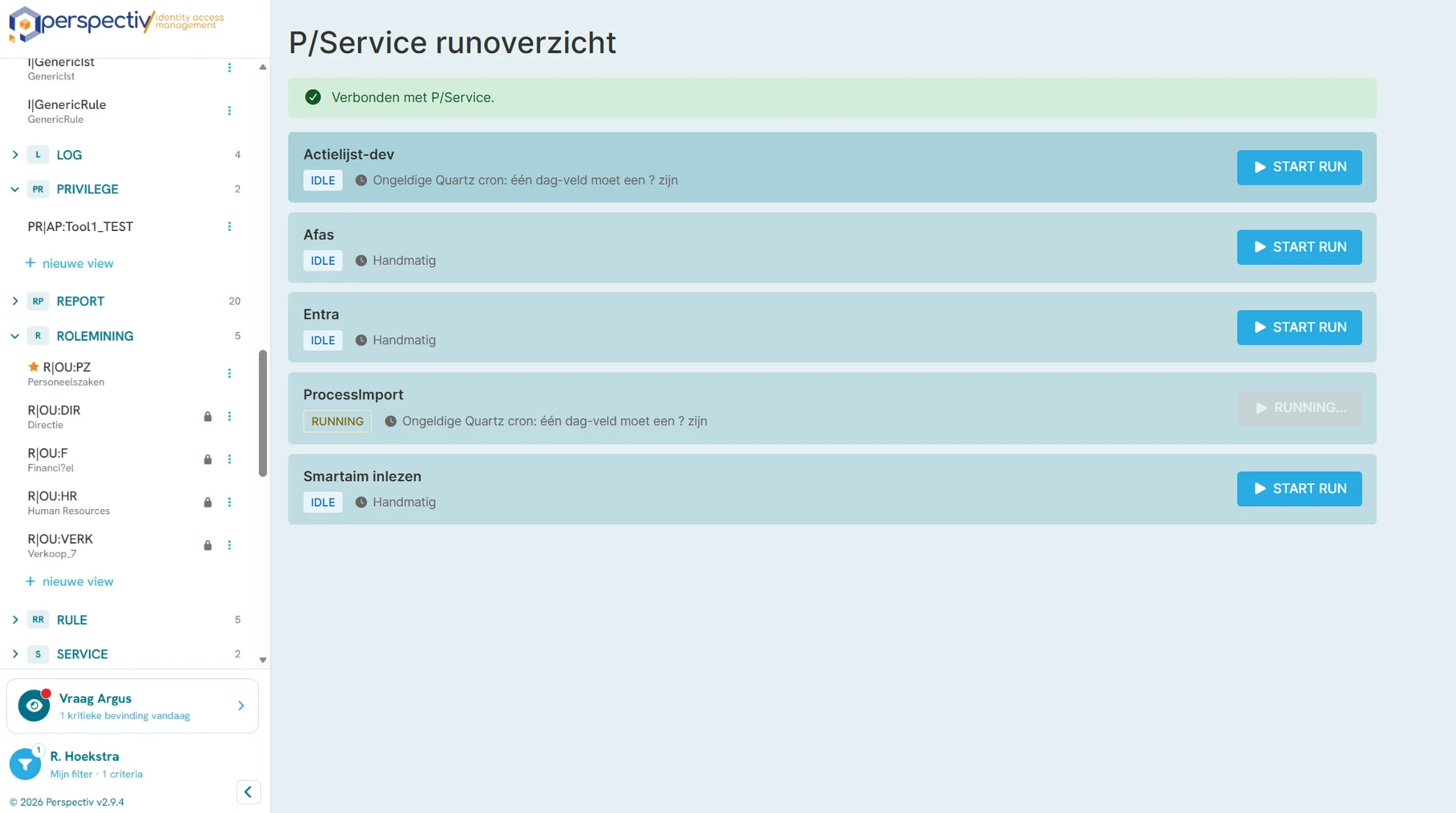Add nieuwe view under ROLEMINING
This screenshot has width=1456, height=813.
[70, 581]
